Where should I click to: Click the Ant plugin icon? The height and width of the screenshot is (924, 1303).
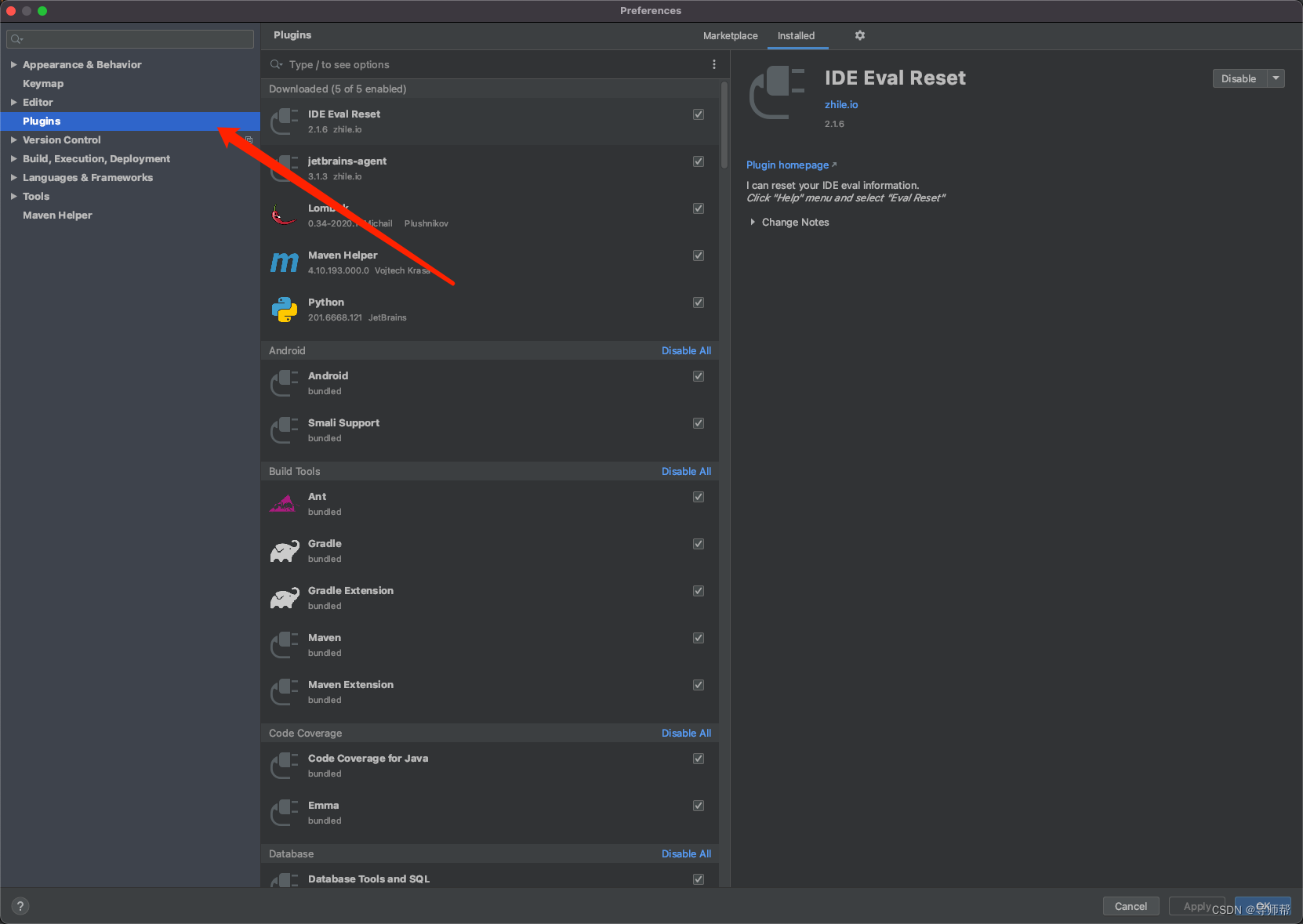click(x=284, y=504)
